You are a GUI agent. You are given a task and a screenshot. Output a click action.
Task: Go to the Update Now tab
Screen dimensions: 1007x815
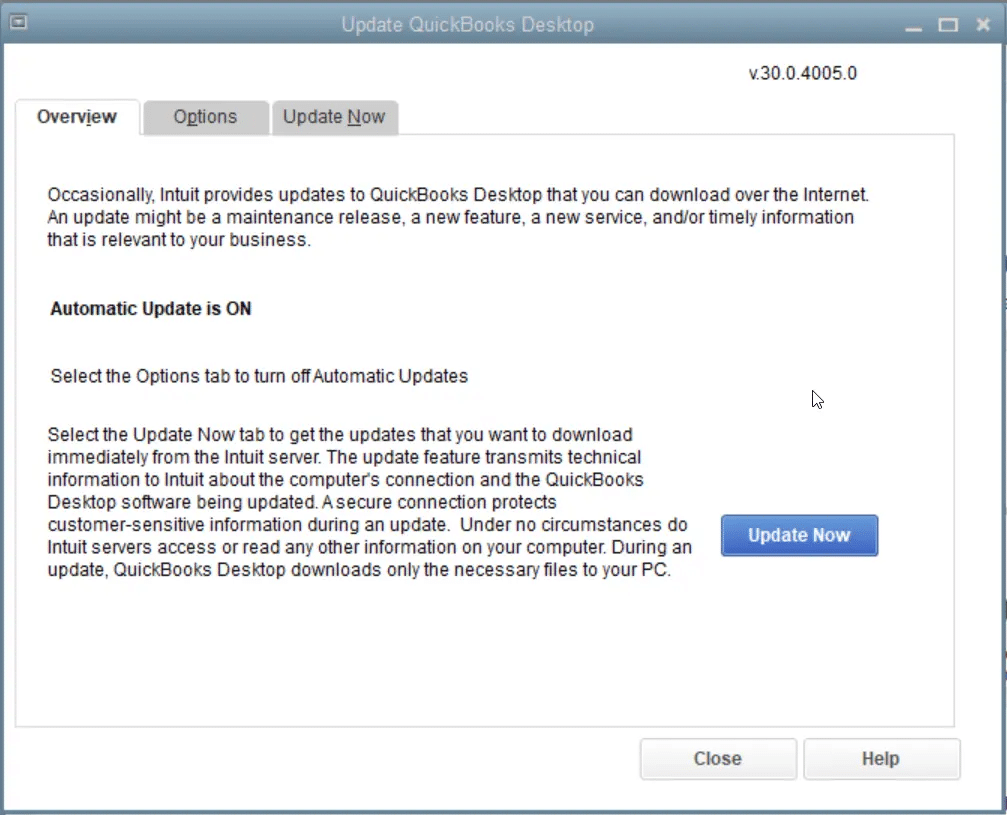335,117
